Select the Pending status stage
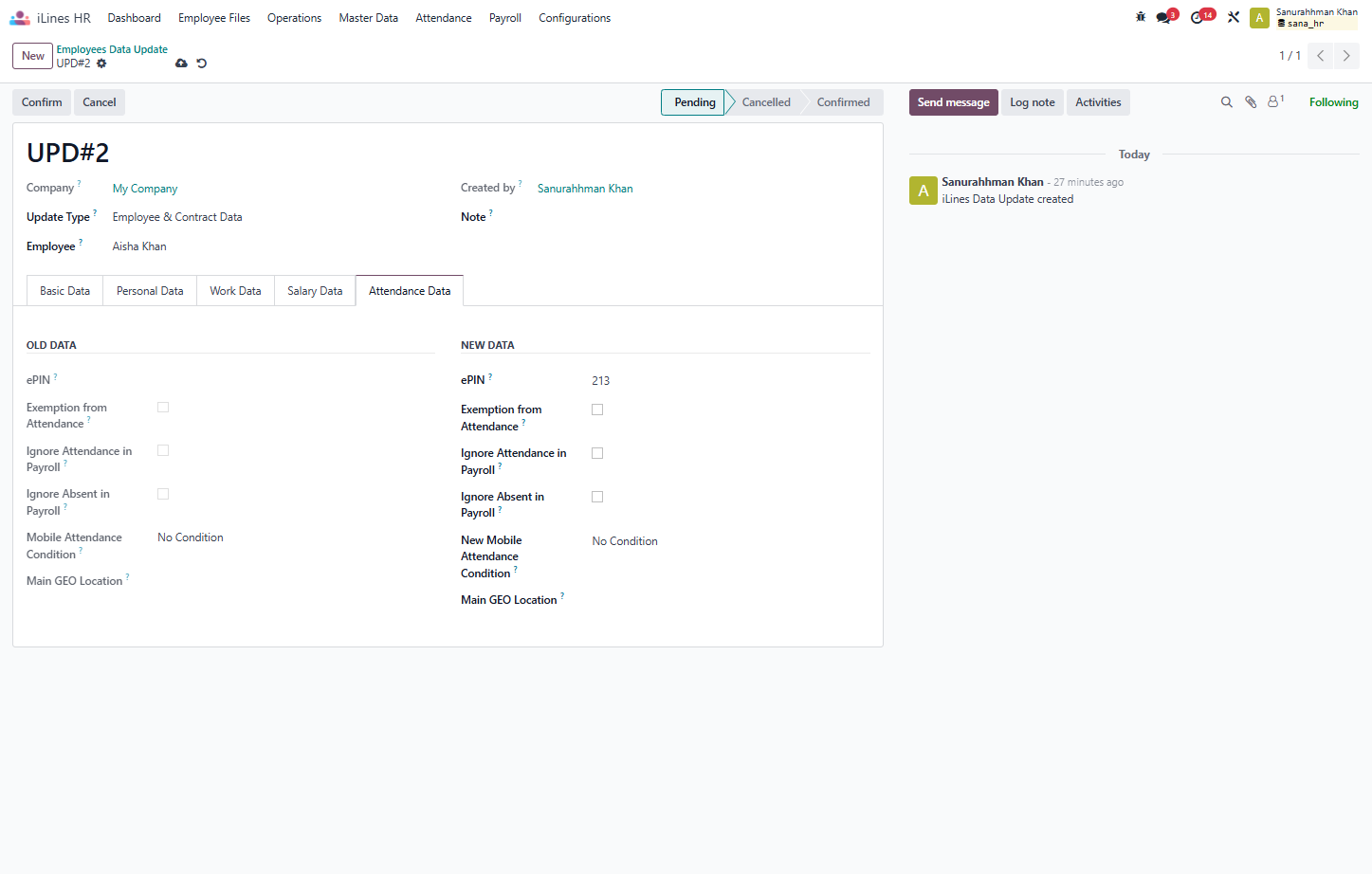Viewport: 1372px width, 874px height. [x=694, y=102]
